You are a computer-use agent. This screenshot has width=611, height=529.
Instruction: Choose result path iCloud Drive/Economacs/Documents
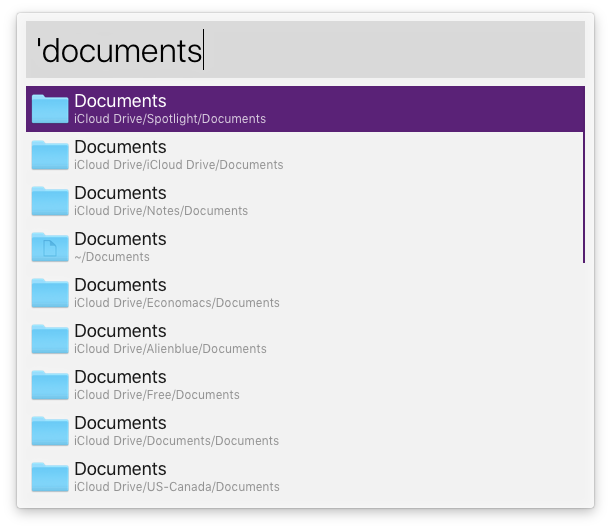point(177,303)
